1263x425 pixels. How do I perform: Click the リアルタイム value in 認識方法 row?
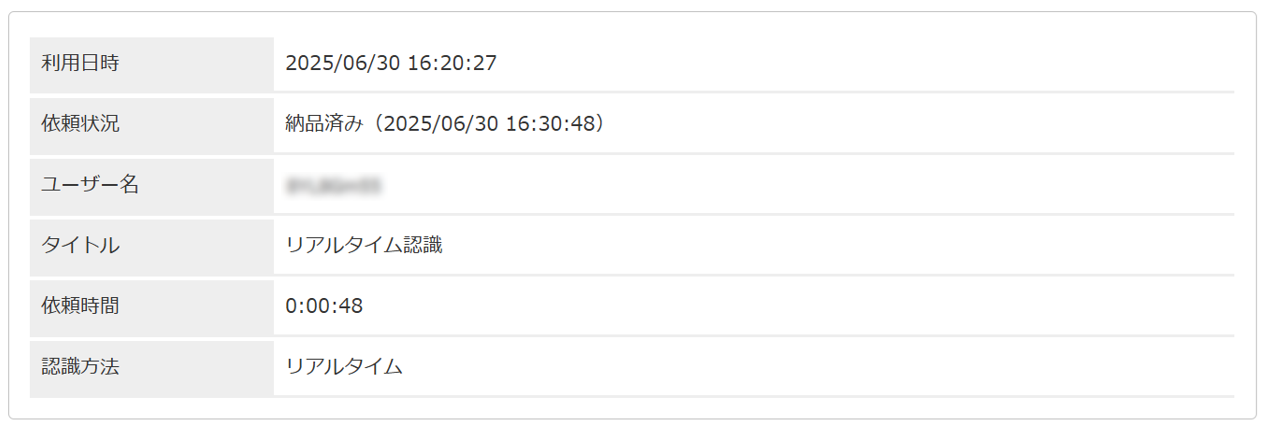point(344,367)
